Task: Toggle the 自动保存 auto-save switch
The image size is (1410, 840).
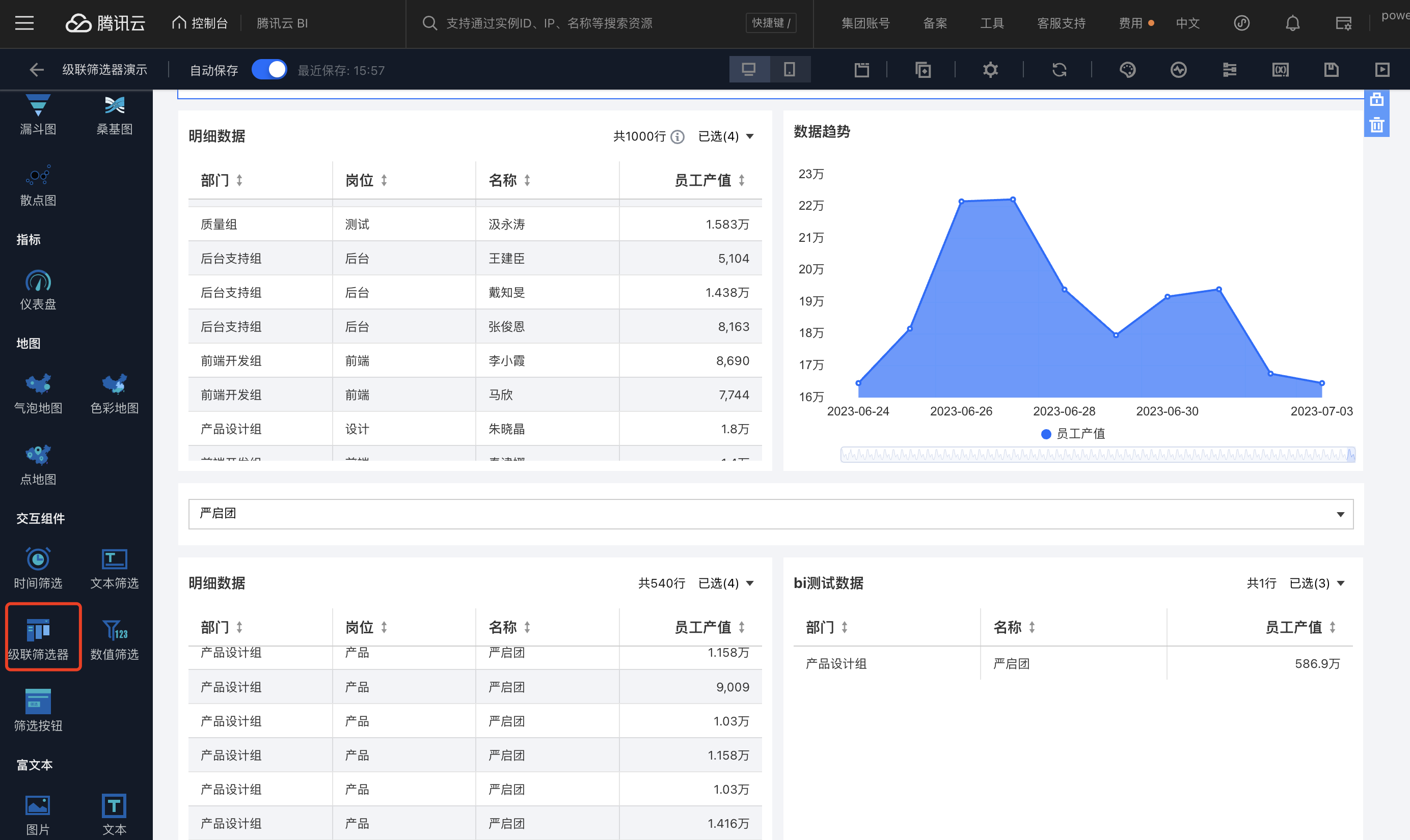Action: point(269,70)
